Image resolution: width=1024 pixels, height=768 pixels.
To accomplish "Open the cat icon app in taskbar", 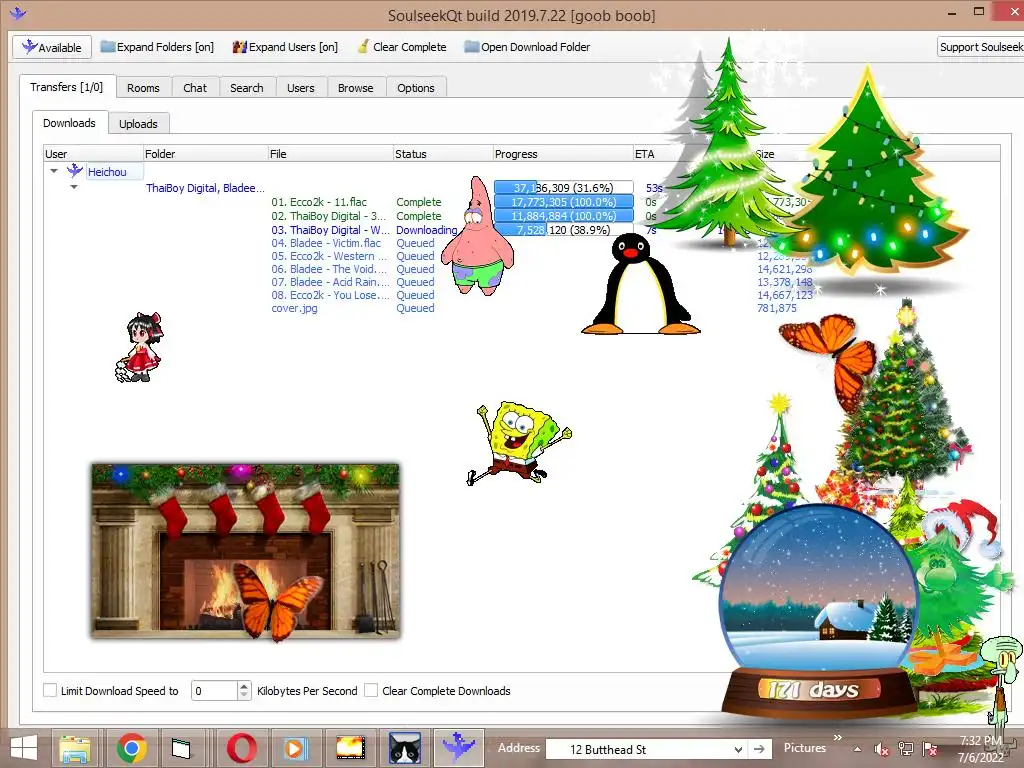I will pyautogui.click(x=405, y=748).
